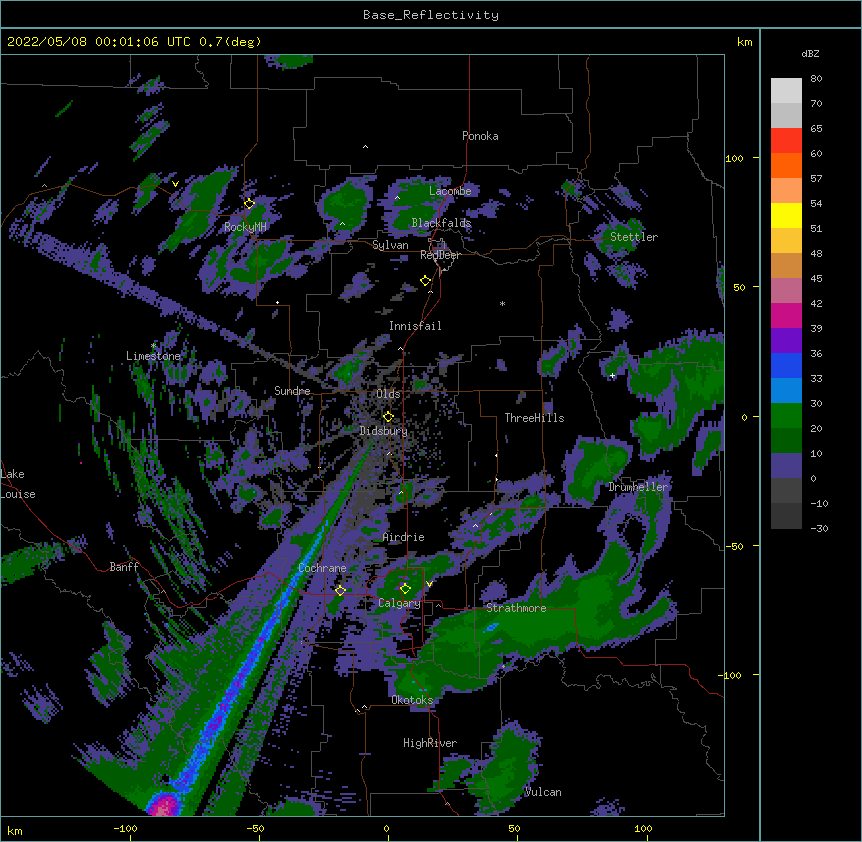Click the yellow V marker east of Calgary diamond
Screen dimensions: 862x842
point(429,584)
